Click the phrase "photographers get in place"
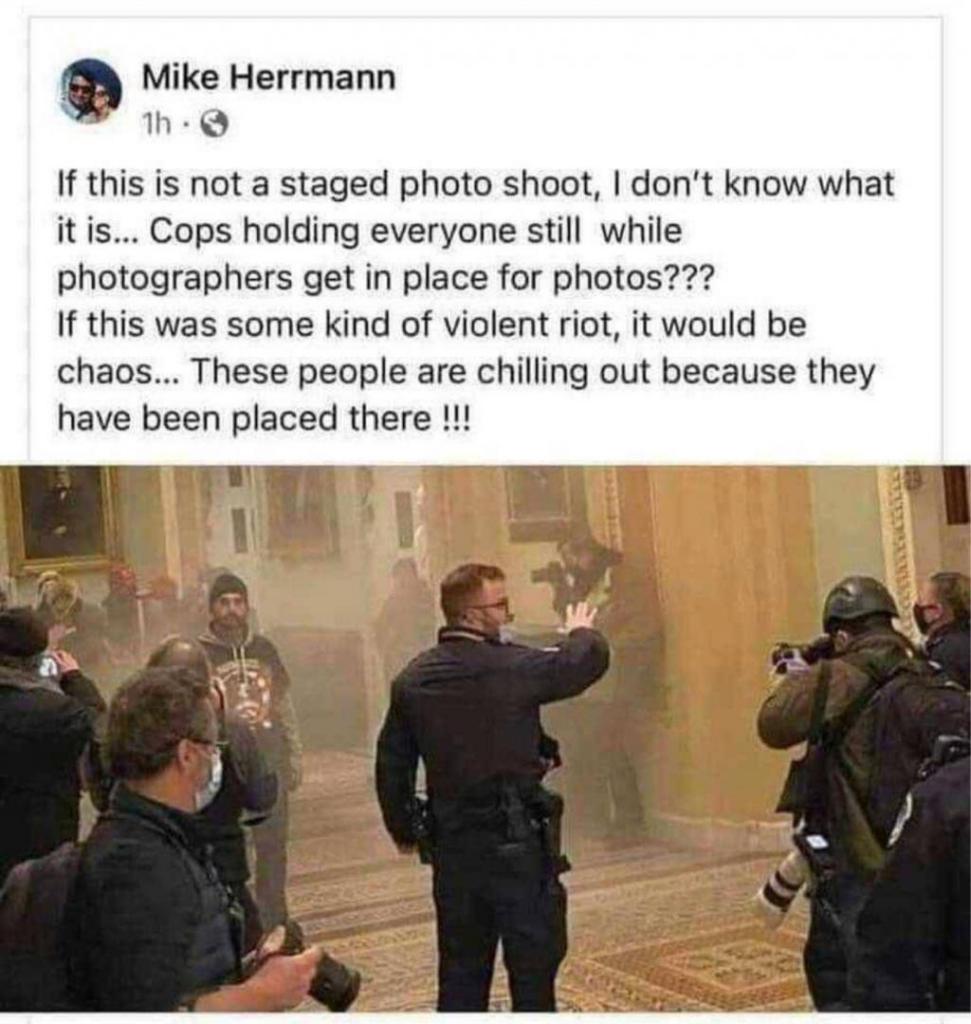 pos(272,279)
